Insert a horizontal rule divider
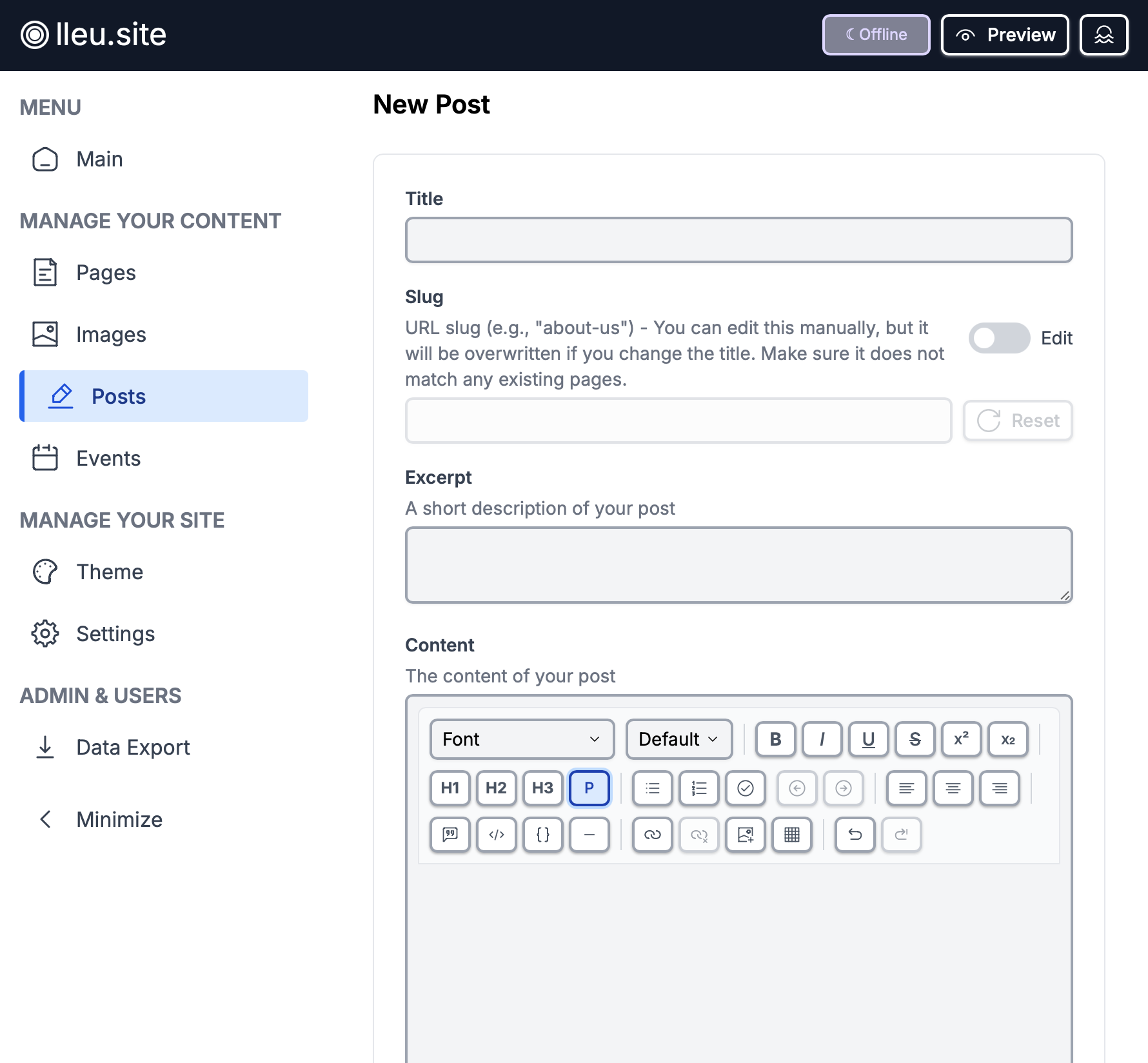 click(x=589, y=835)
